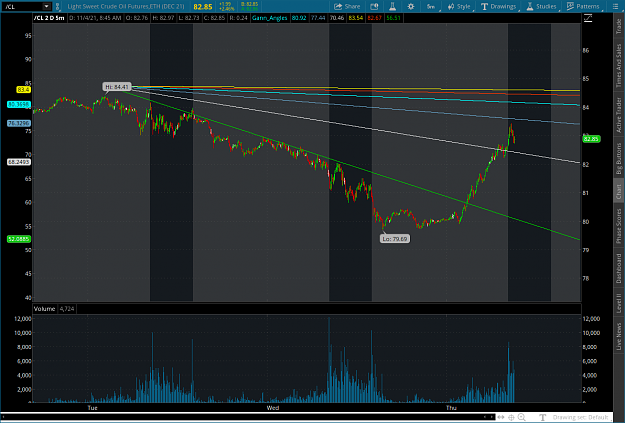Click the text tool T icon at bottom
The height and width of the screenshot is (423, 625).
pos(542,417)
